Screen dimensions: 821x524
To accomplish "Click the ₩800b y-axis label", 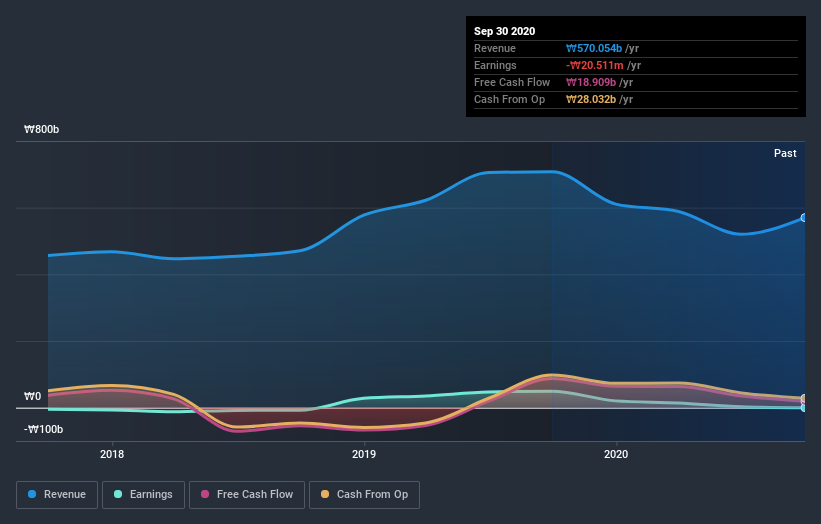I will [x=41, y=129].
